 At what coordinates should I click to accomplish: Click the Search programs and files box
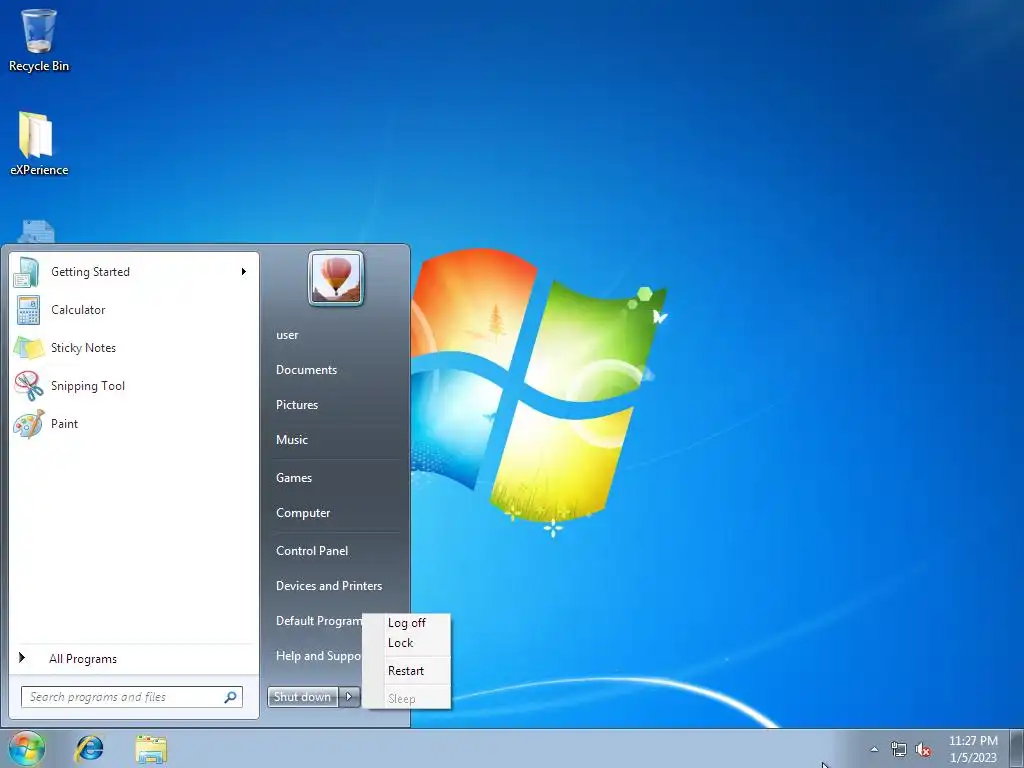(132, 697)
